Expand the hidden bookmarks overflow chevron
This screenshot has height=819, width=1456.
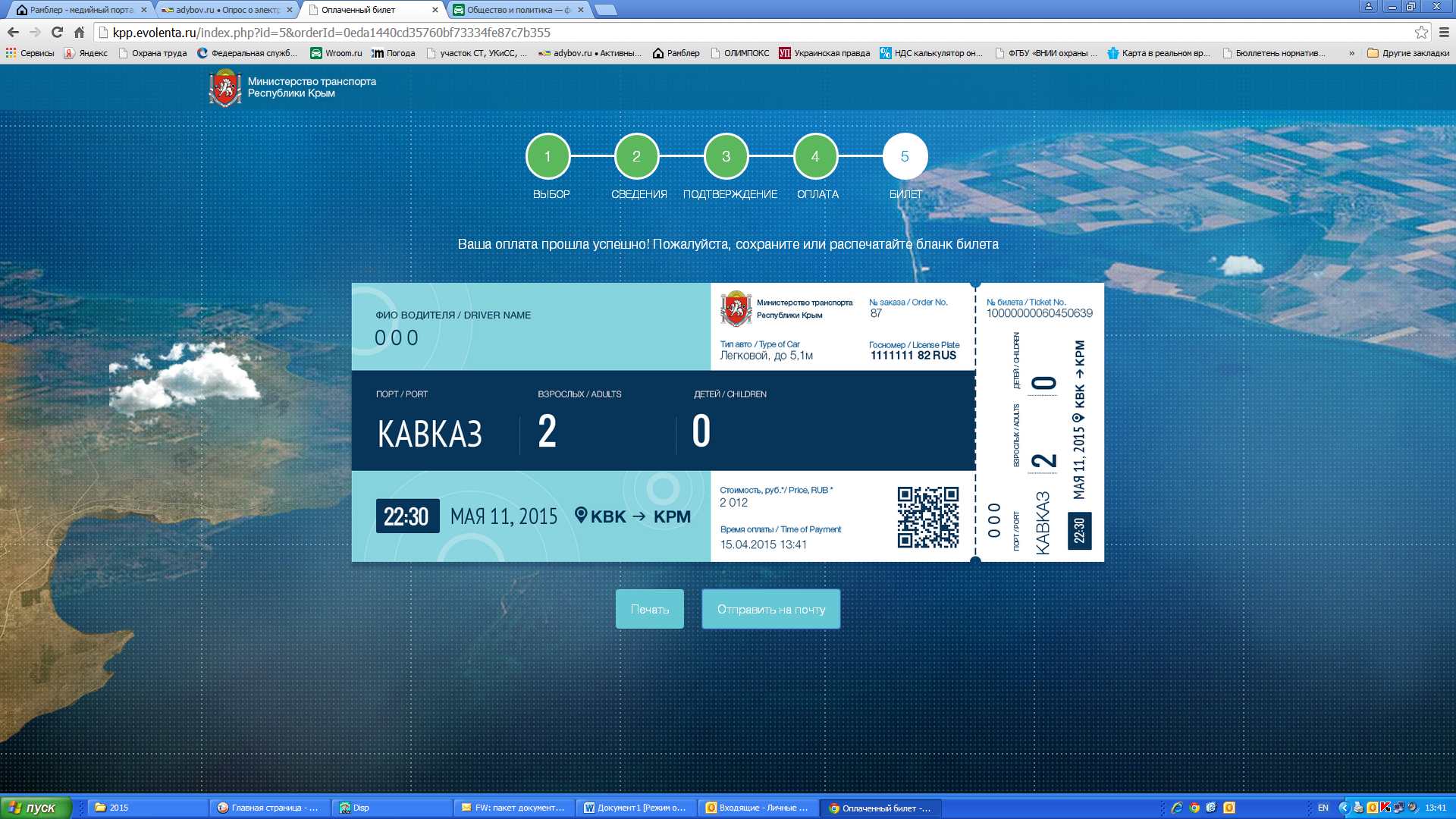click(1351, 53)
